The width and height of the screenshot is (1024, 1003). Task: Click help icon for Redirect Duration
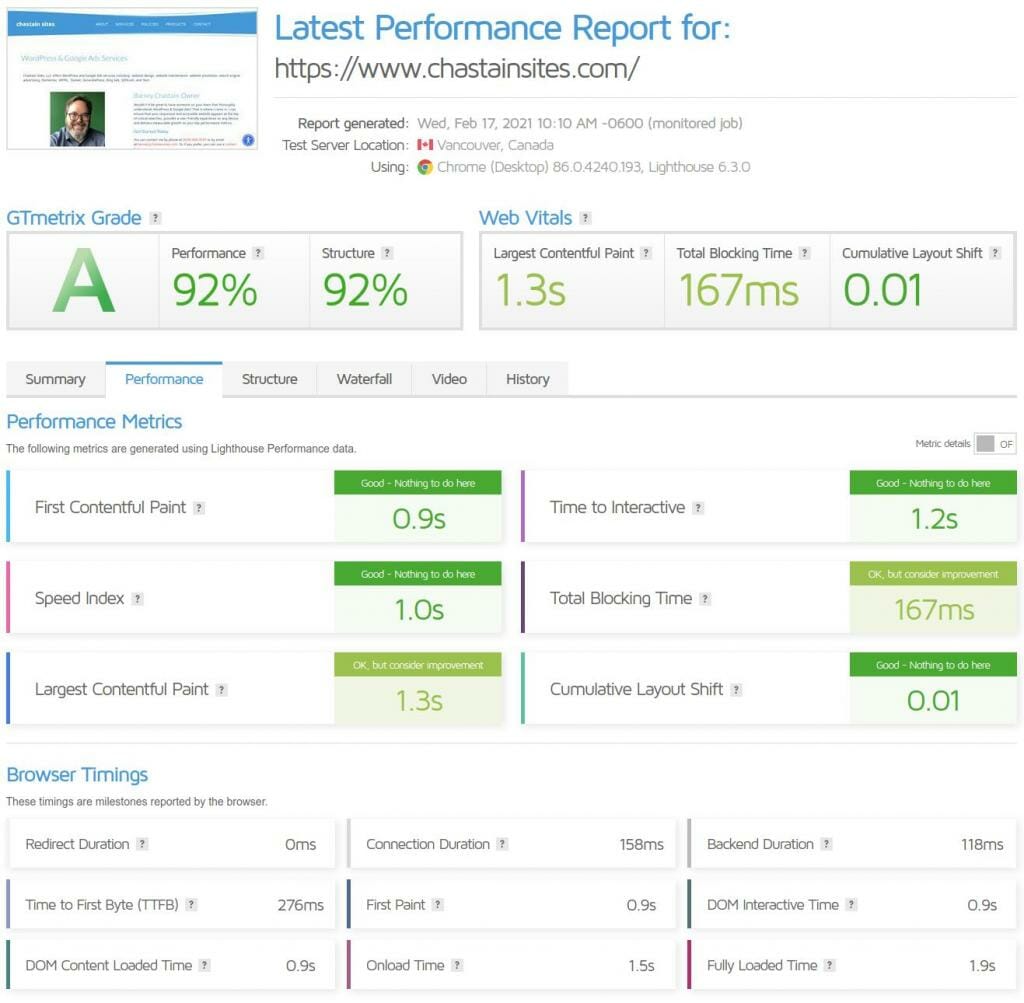point(142,844)
